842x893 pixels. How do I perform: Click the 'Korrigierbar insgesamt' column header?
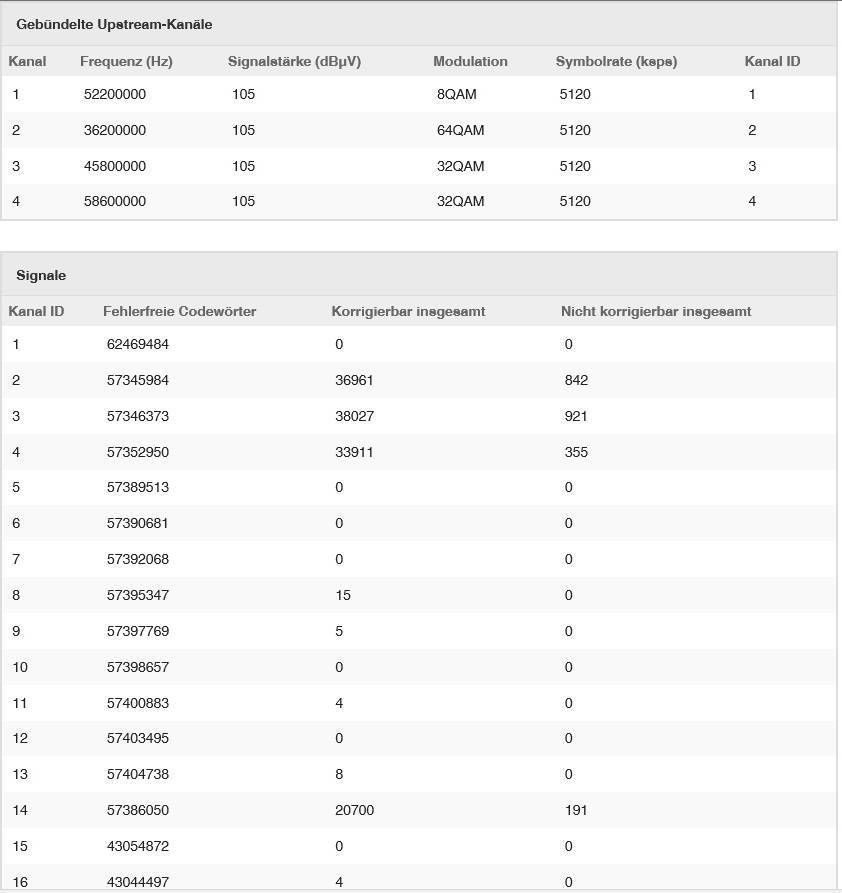tap(408, 312)
